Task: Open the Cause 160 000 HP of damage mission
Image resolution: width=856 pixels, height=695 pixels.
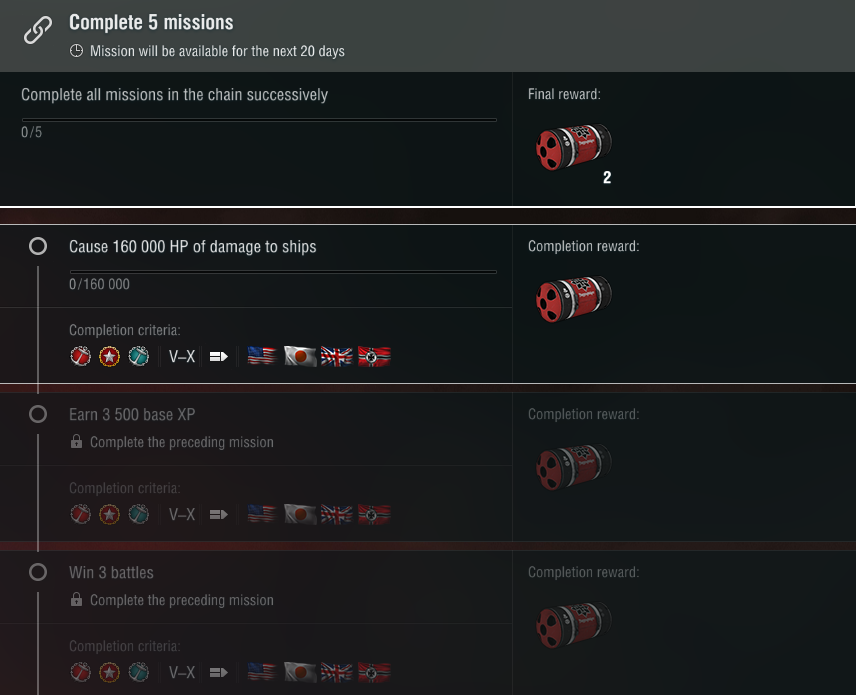Action: click(192, 246)
